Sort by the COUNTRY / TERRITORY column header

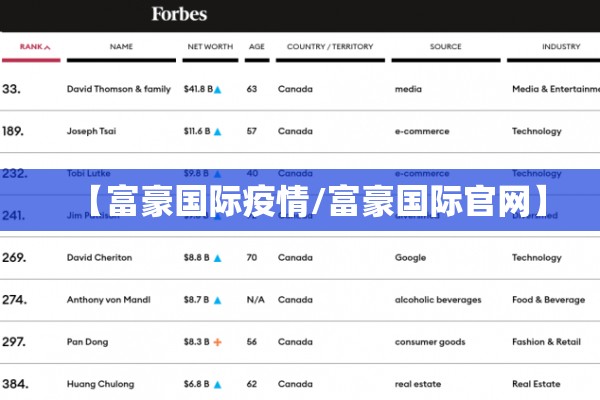330,47
